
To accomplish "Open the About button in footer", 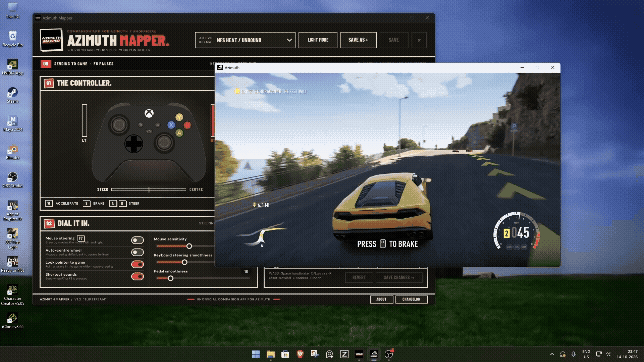I will click(382, 300).
